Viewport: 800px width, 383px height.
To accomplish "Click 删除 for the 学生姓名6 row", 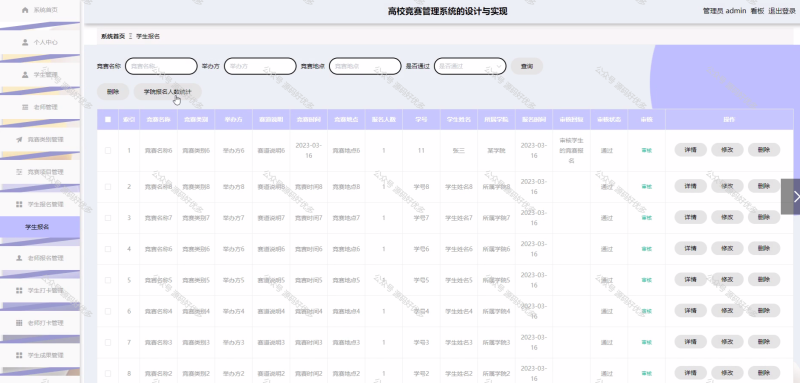I will [x=764, y=248].
